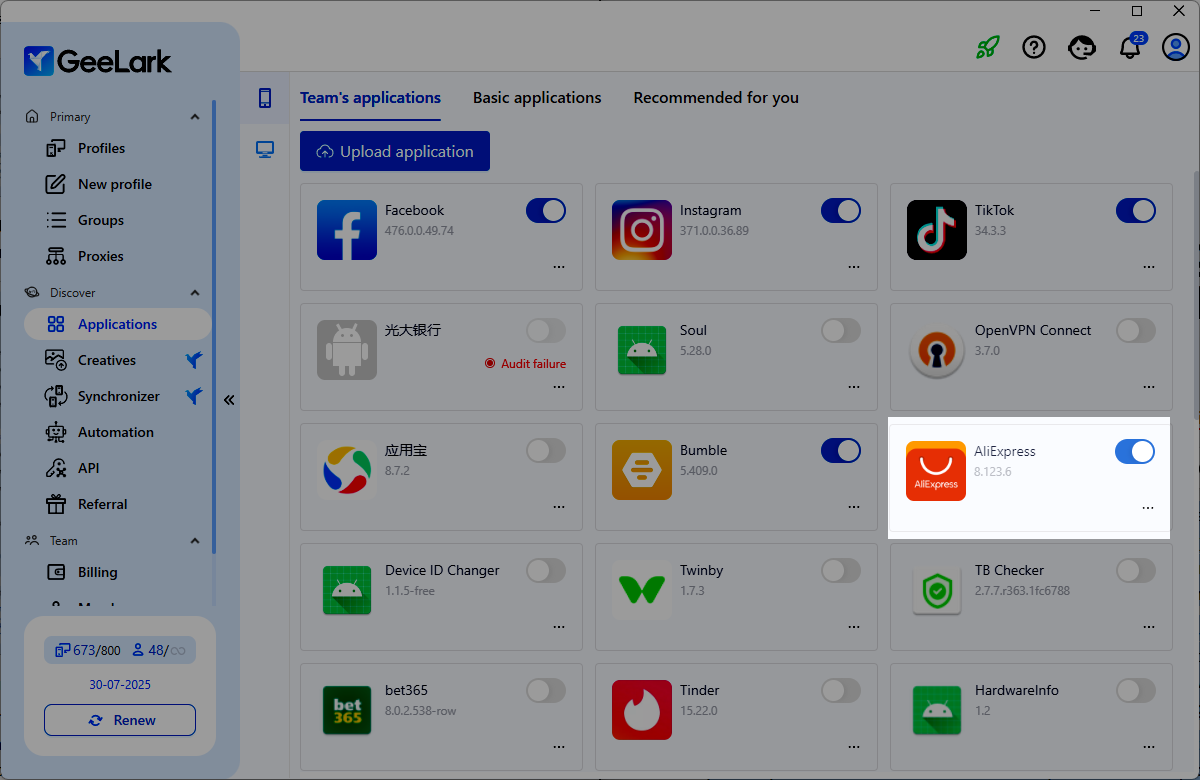Open more options for Soul
This screenshot has width=1200, height=780.
[854, 387]
